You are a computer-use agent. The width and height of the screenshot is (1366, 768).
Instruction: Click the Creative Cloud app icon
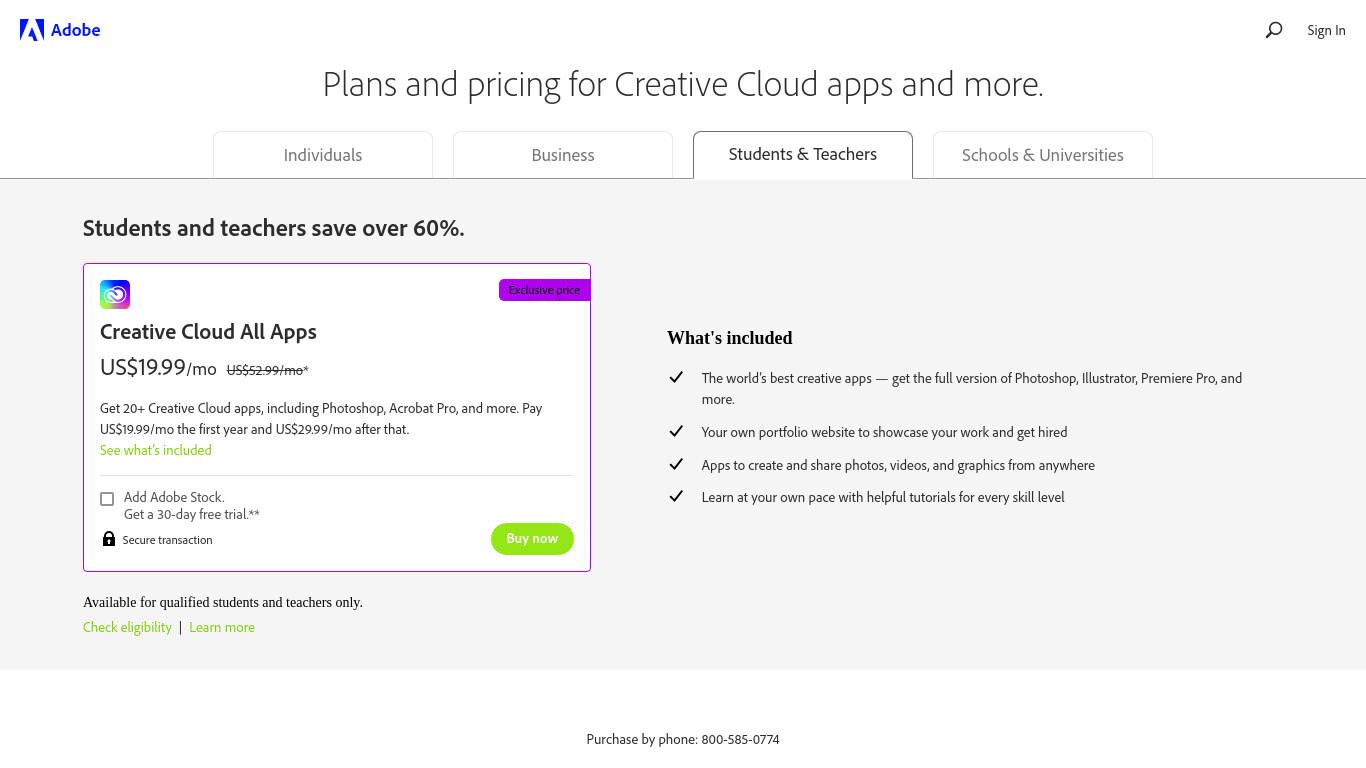pos(115,294)
